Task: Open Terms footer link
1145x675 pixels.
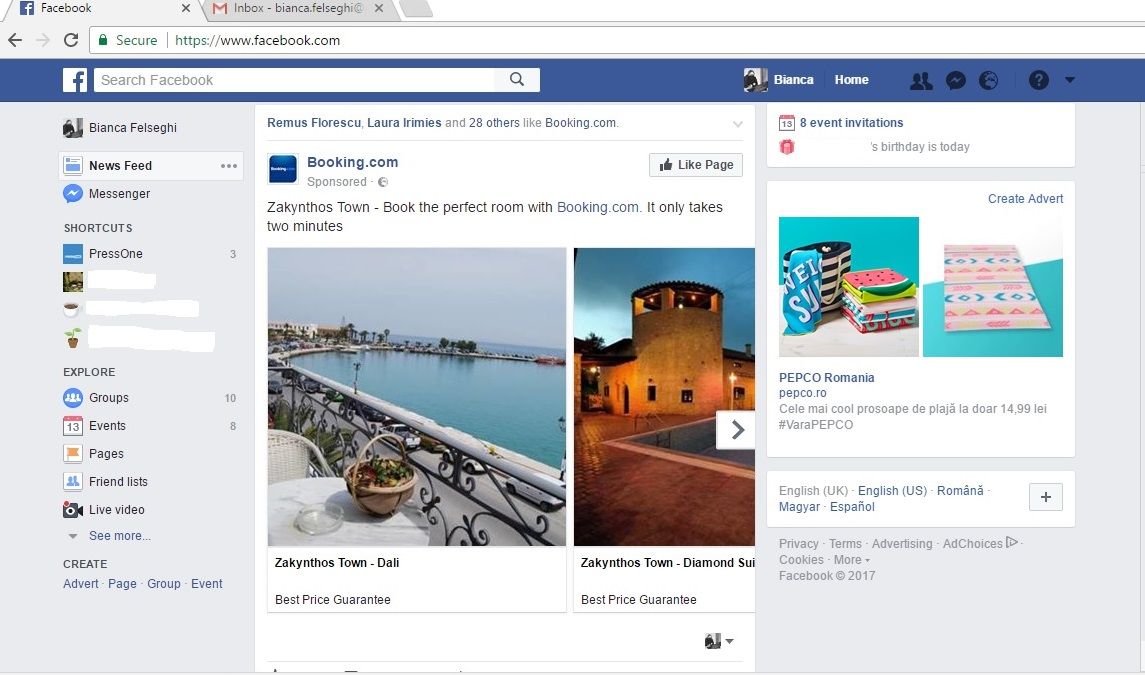Action: pyautogui.click(x=846, y=544)
